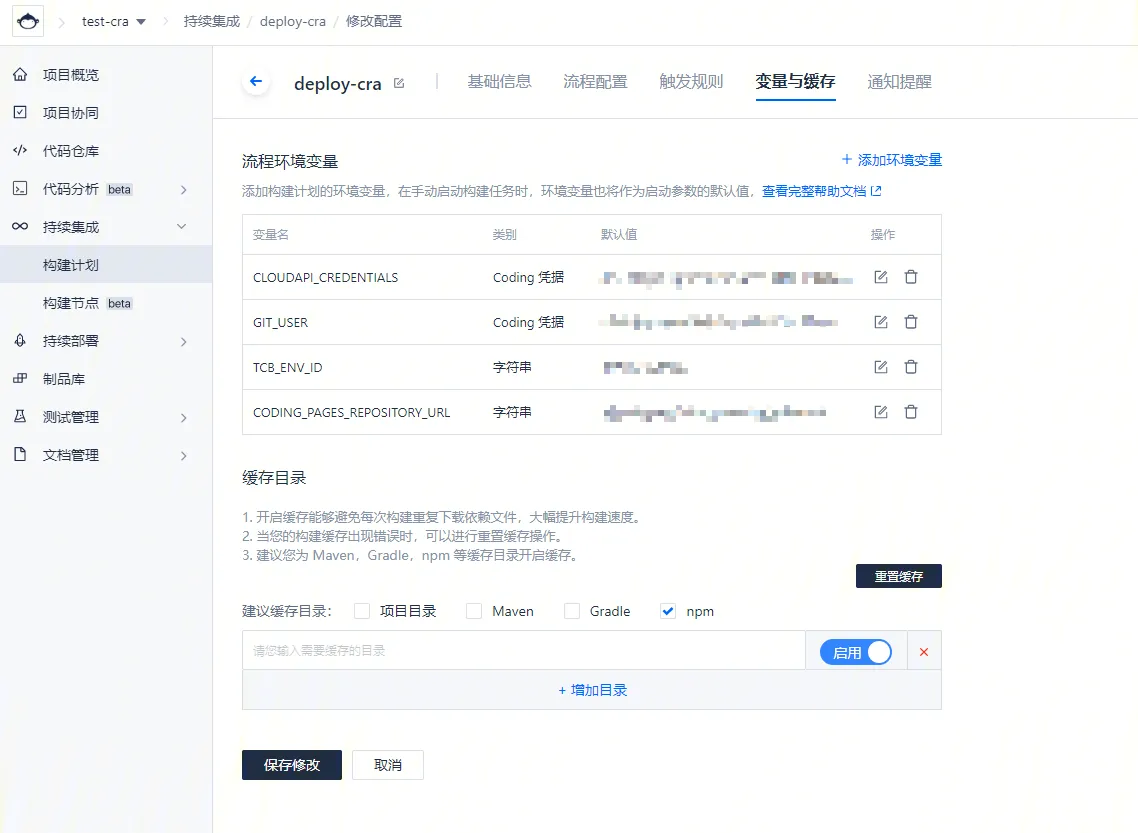1138x833 pixels.
Task: Enable the Maven cache checkbox
Action: point(474,611)
